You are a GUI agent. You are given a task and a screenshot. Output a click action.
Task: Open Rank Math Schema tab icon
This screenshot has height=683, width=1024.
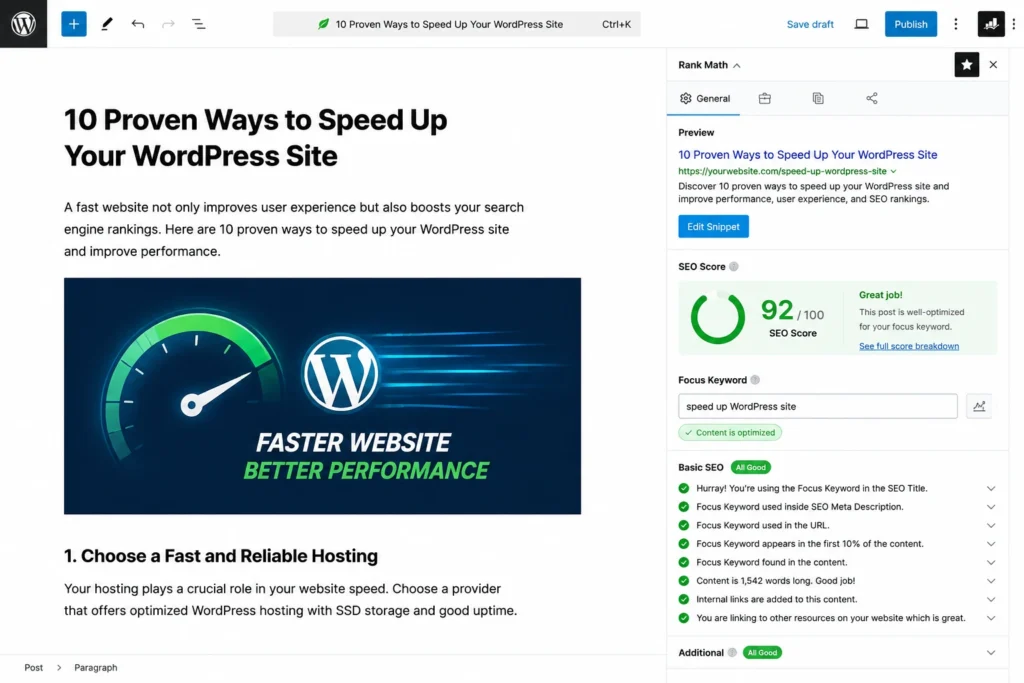click(818, 99)
